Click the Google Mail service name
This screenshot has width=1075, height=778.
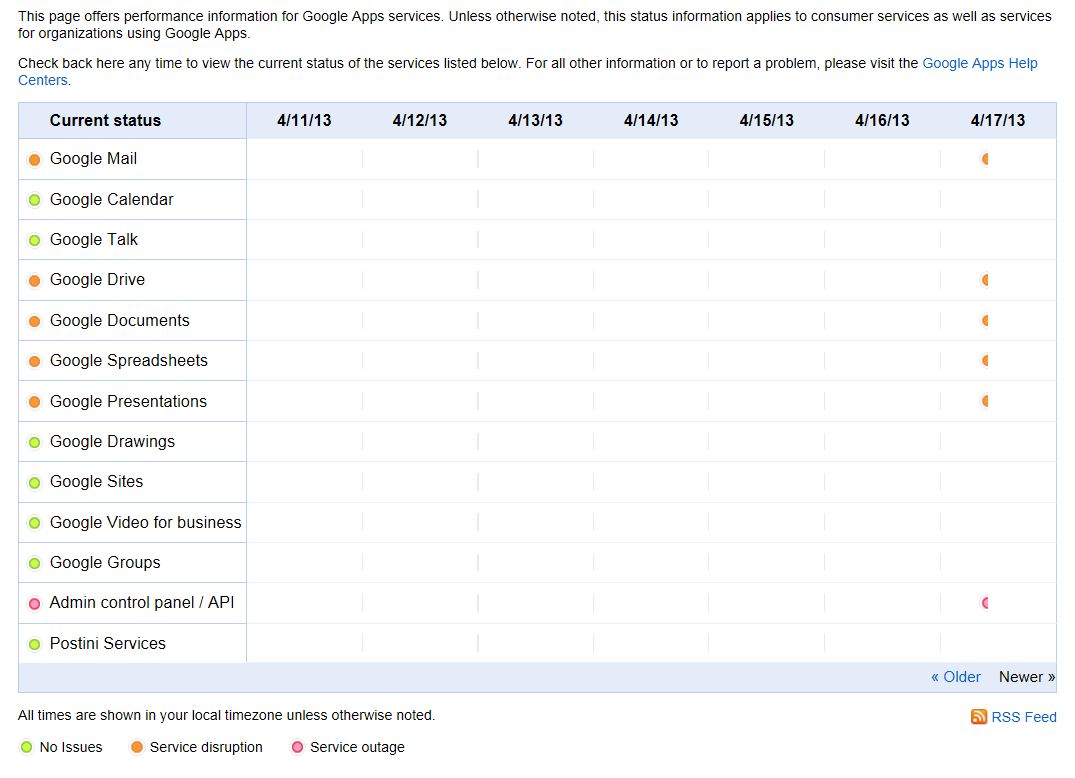tap(93, 159)
